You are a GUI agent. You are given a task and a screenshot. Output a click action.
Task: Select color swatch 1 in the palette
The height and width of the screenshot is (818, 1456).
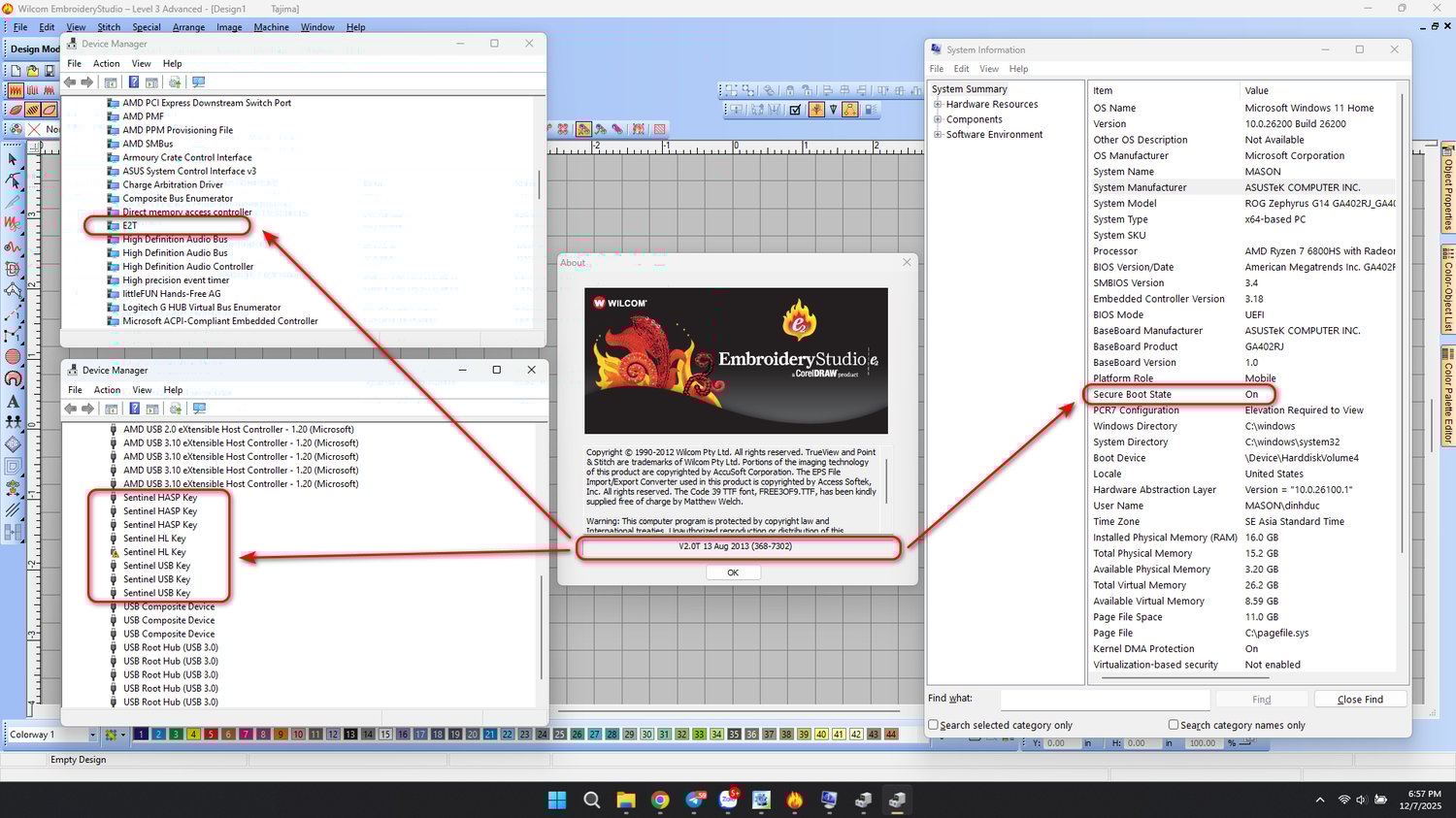tap(141, 735)
